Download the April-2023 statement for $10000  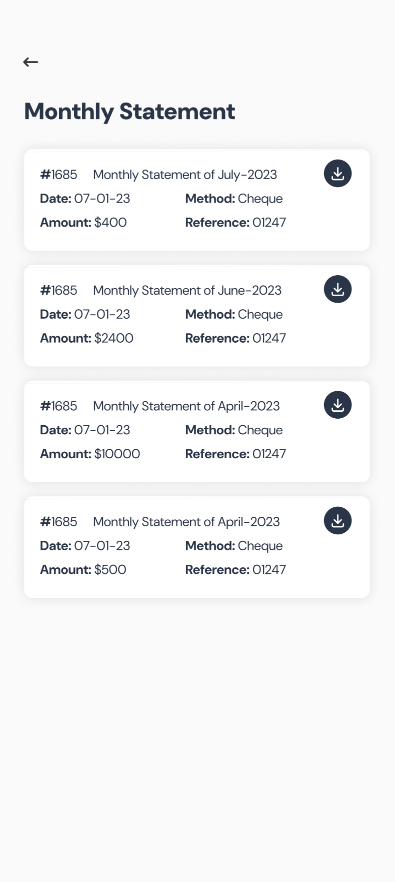click(x=338, y=405)
